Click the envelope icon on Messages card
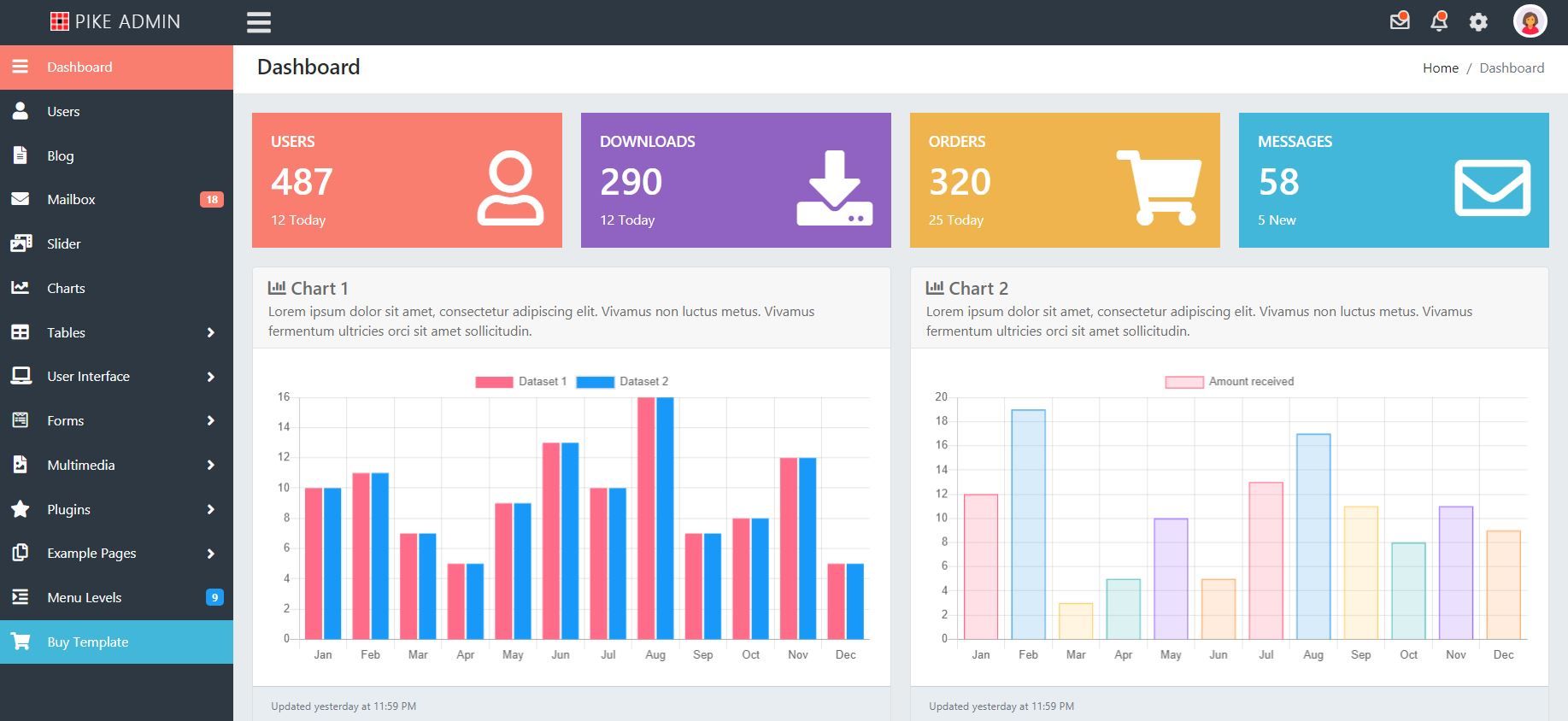 pyautogui.click(x=1493, y=188)
